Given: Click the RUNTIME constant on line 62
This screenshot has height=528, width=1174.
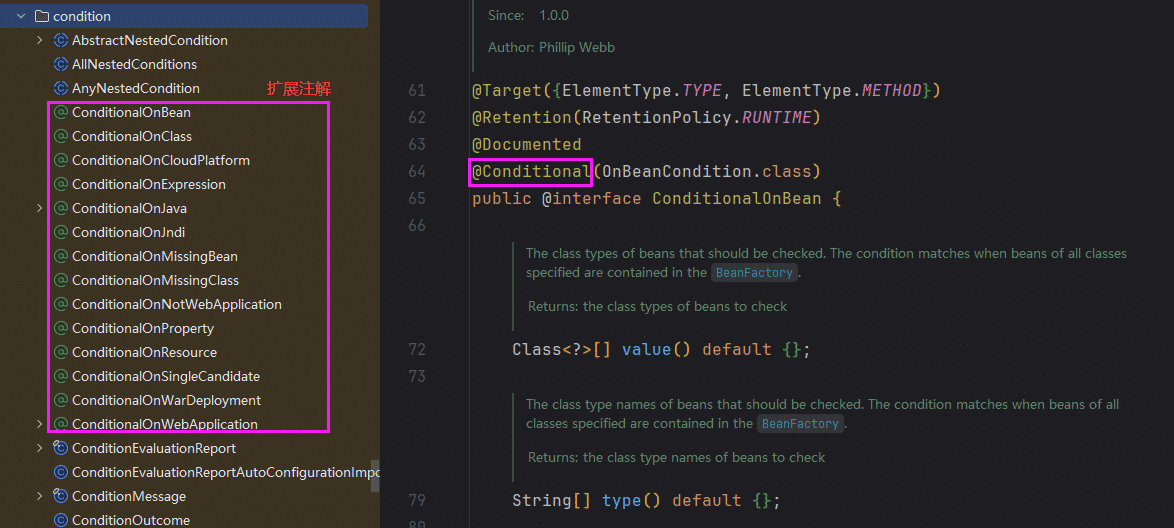Looking at the screenshot, I should pyautogui.click(x=776, y=118).
